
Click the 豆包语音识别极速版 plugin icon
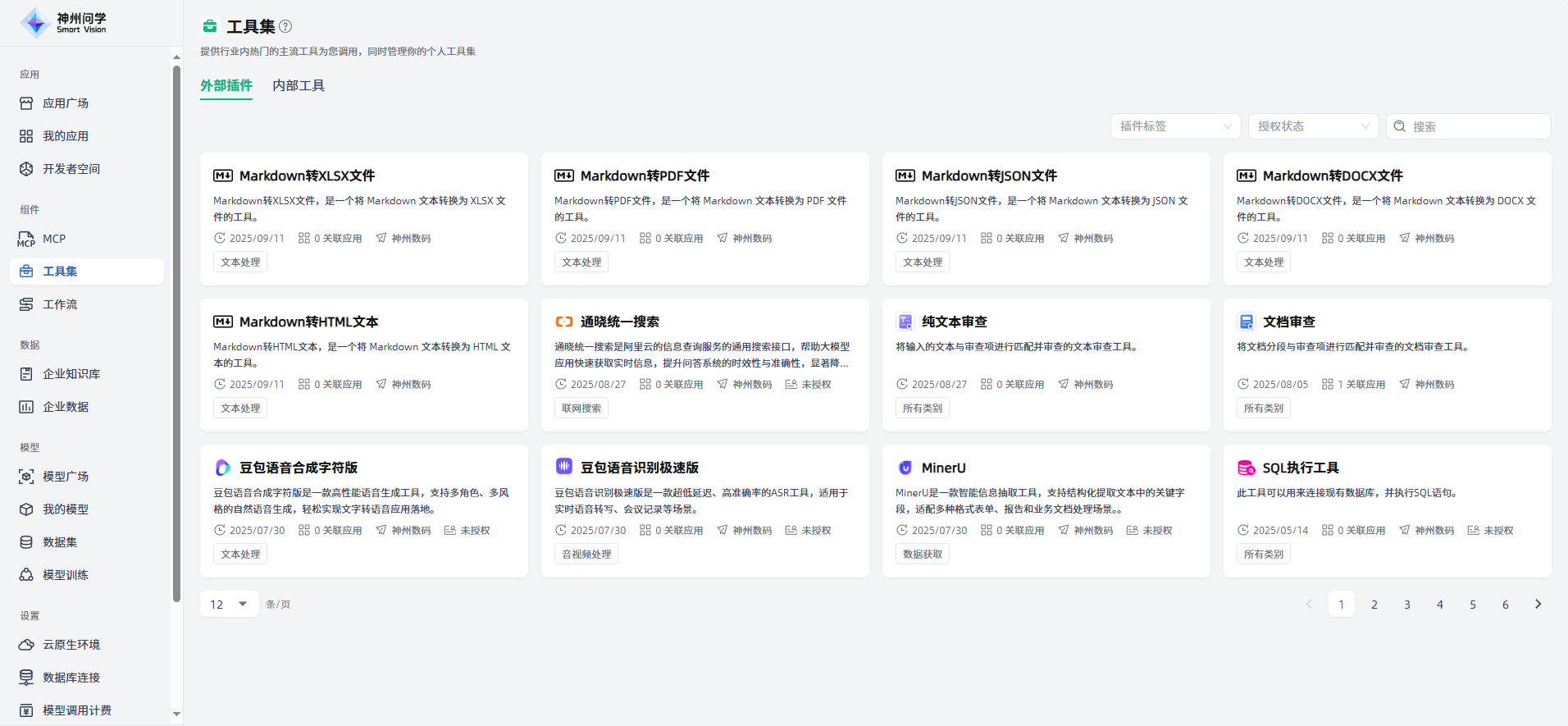564,467
